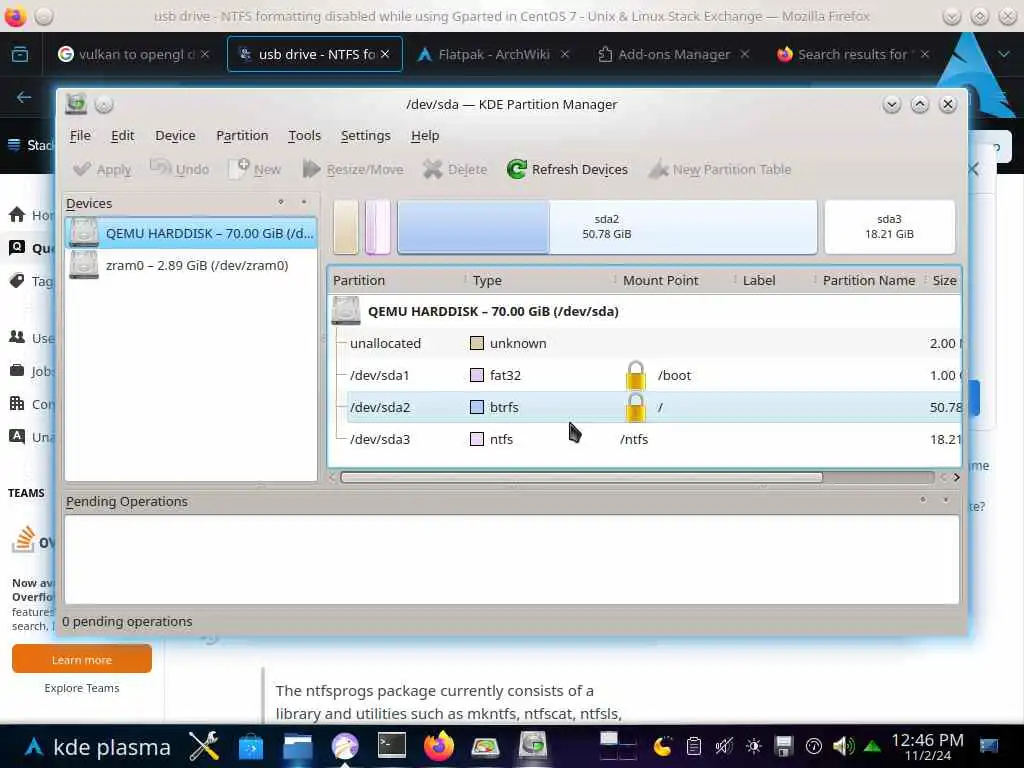The width and height of the screenshot is (1024, 768).
Task: Switch to Add-ons Manager tab in Firefox
Action: pyautogui.click(x=673, y=54)
